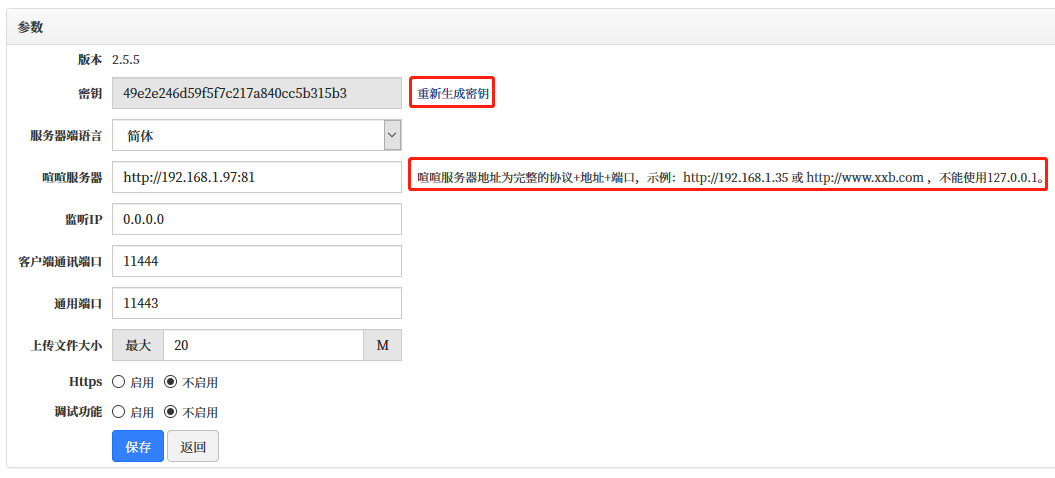Image resolution: width=1055 pixels, height=478 pixels.
Task: Turn on 调试功能 via 启用 radio
Action: 119,412
